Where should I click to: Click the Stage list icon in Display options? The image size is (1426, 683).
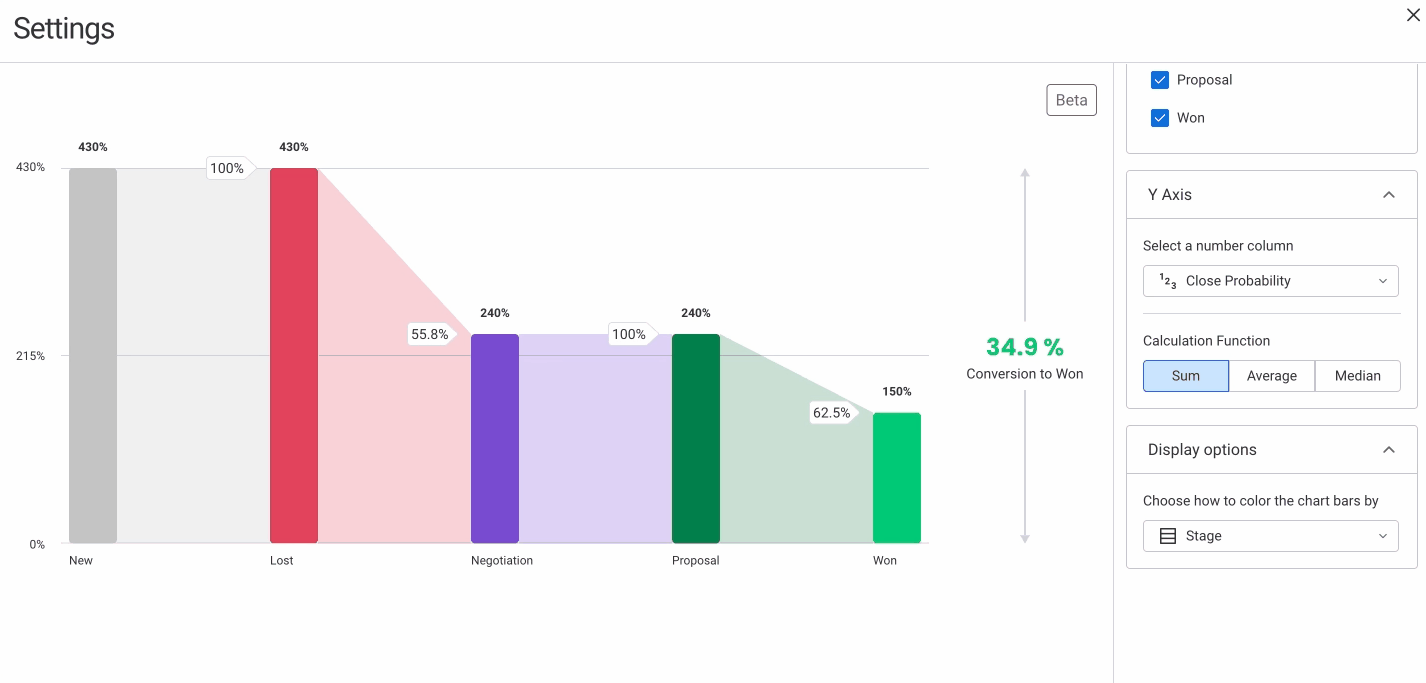pyautogui.click(x=1167, y=536)
